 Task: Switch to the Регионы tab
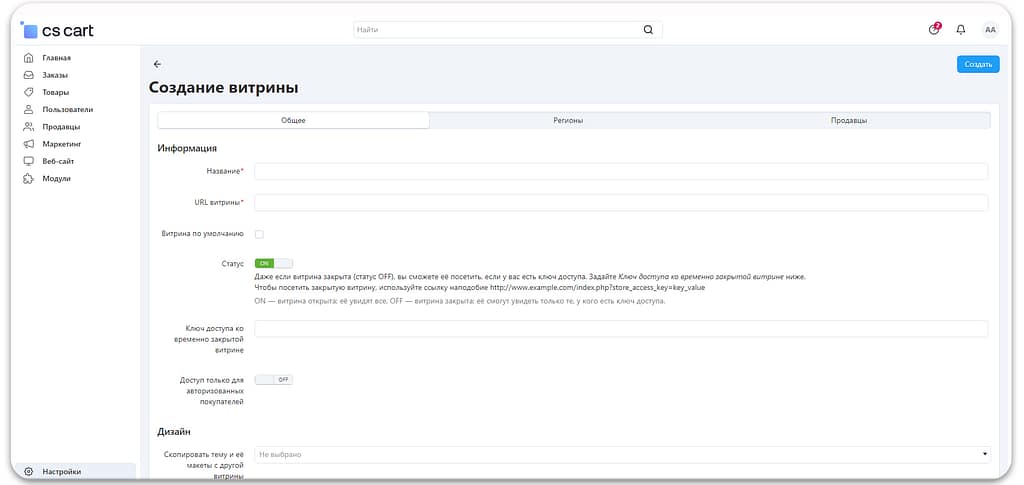568,120
